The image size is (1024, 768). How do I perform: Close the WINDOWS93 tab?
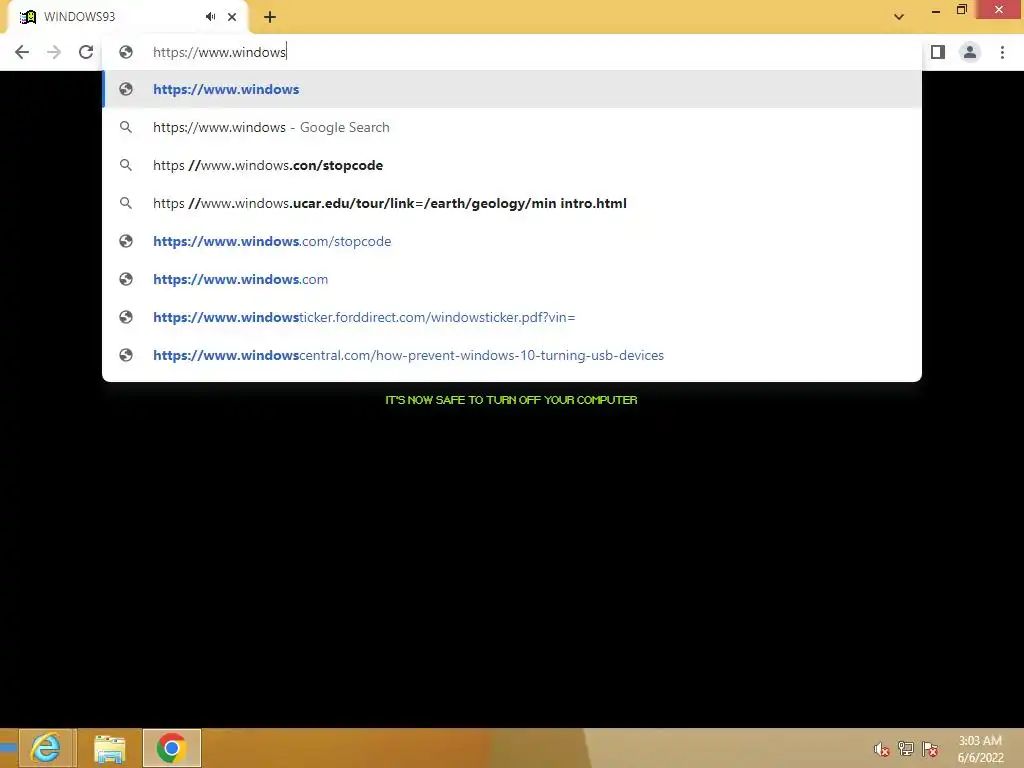[x=232, y=17]
